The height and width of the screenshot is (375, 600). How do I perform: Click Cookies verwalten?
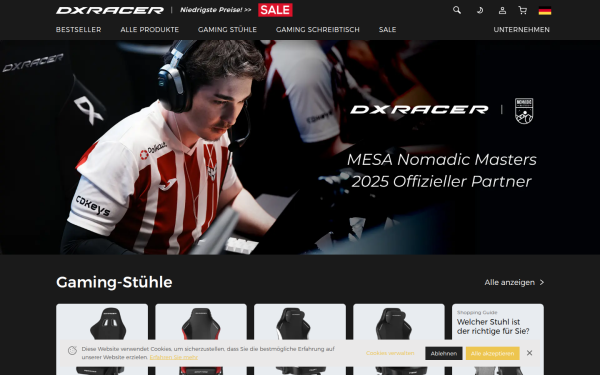pyautogui.click(x=390, y=353)
